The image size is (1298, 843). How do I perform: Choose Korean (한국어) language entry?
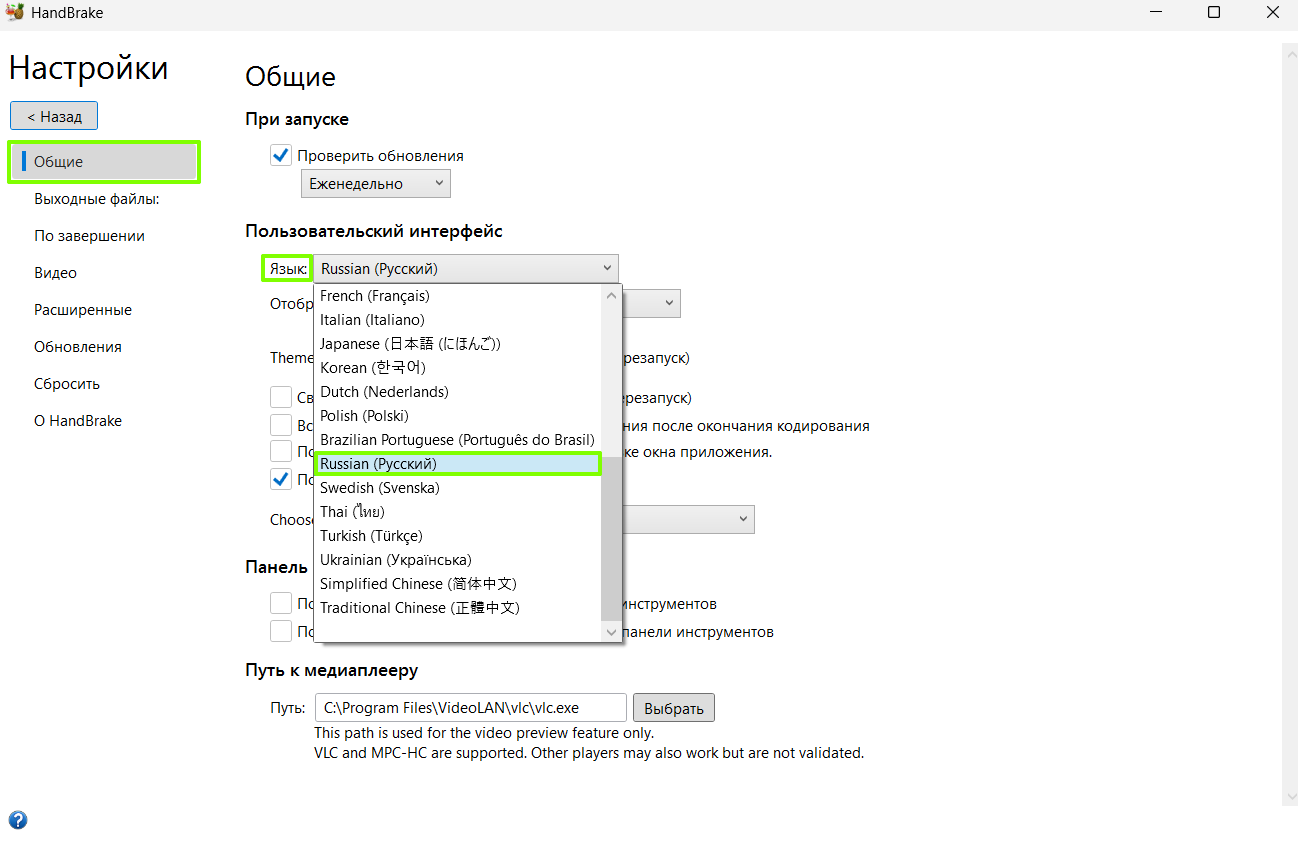(460, 368)
